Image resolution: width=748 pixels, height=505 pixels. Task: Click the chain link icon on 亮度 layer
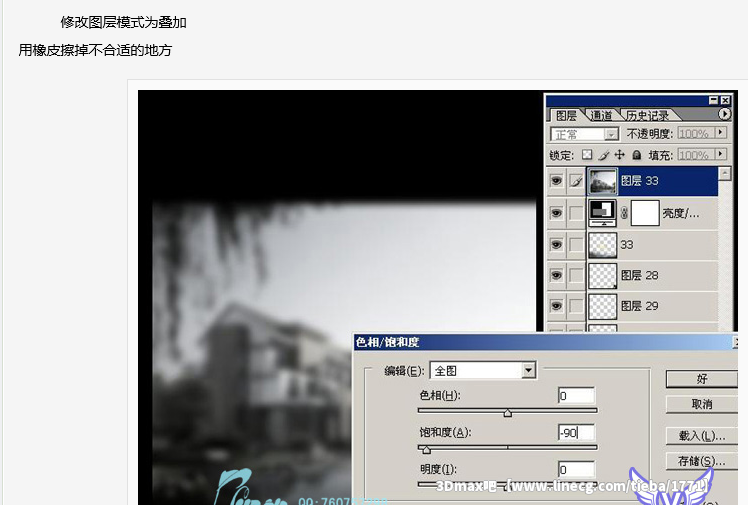(624, 213)
